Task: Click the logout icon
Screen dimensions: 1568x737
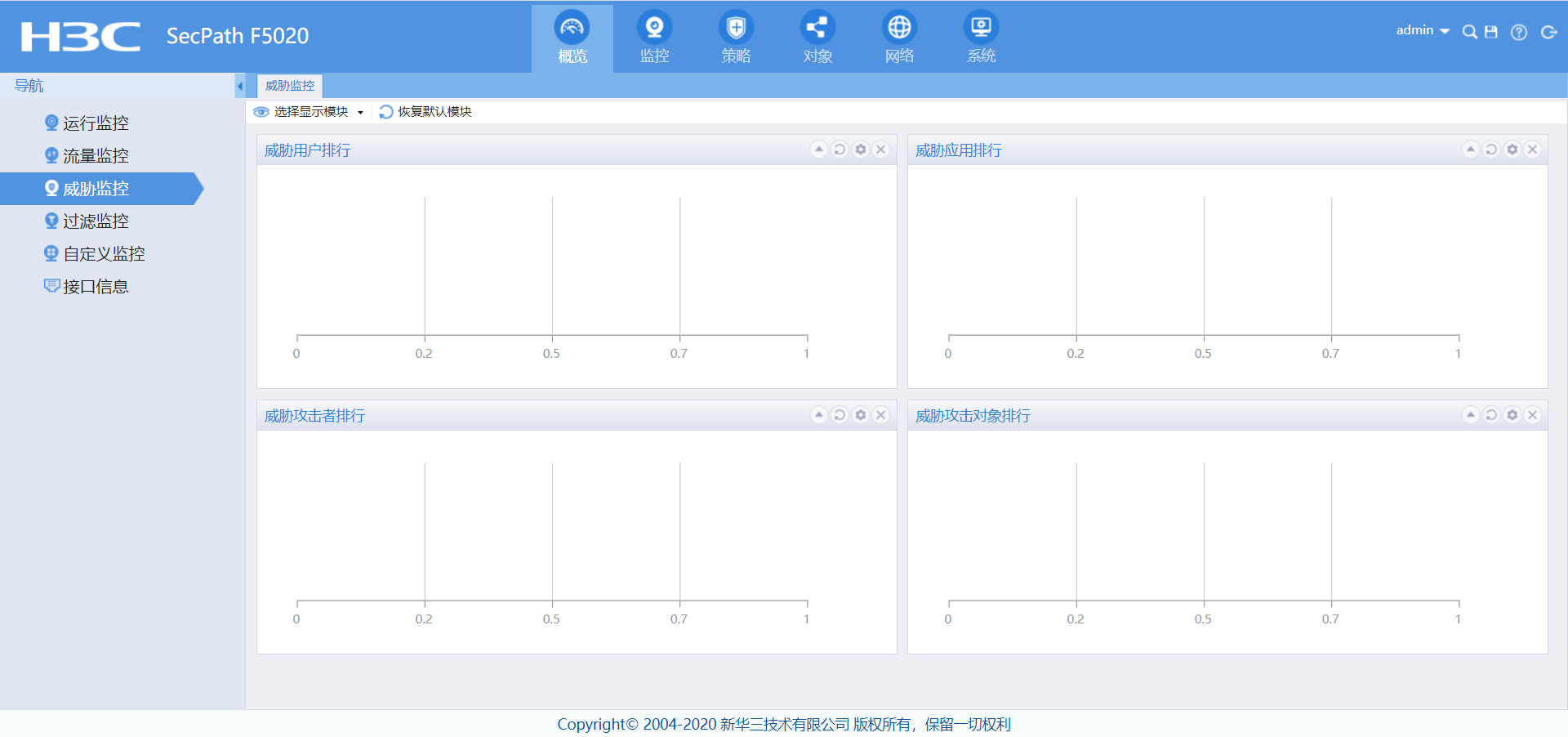Action: 1548,32
